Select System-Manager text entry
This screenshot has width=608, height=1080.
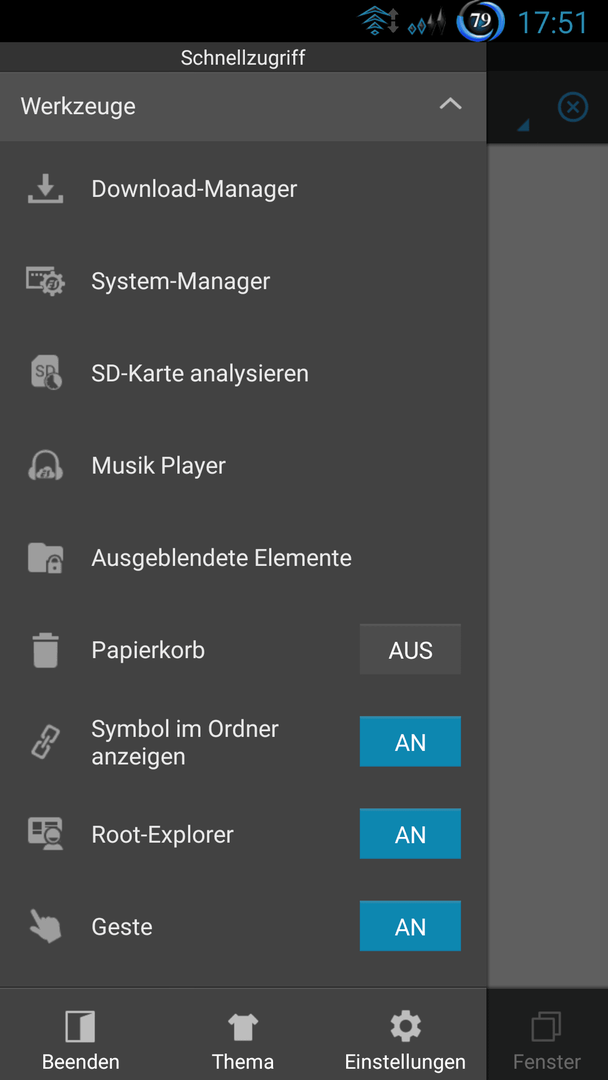click(x=180, y=281)
